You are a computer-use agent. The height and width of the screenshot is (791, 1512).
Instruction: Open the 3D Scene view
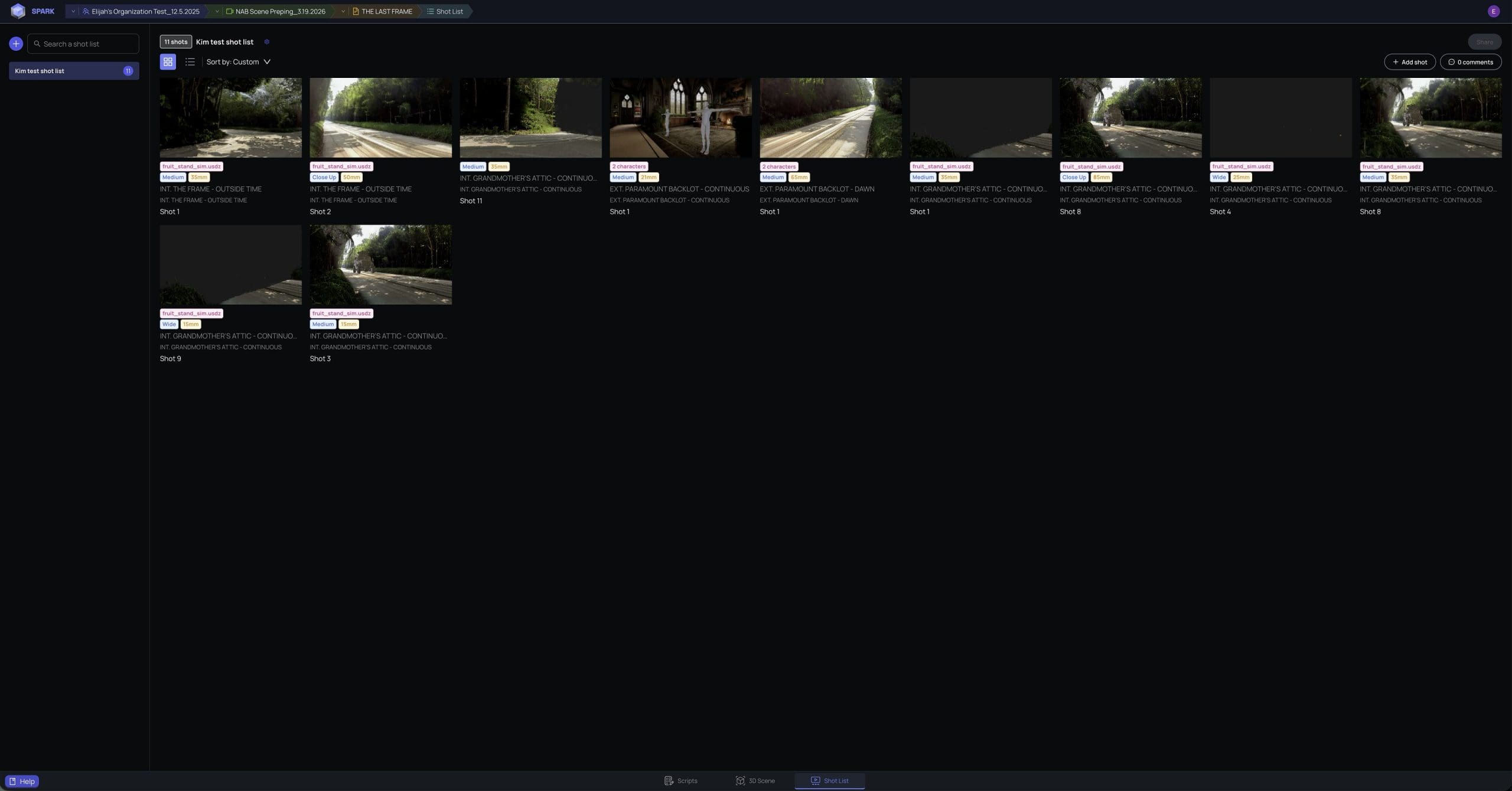(x=755, y=780)
